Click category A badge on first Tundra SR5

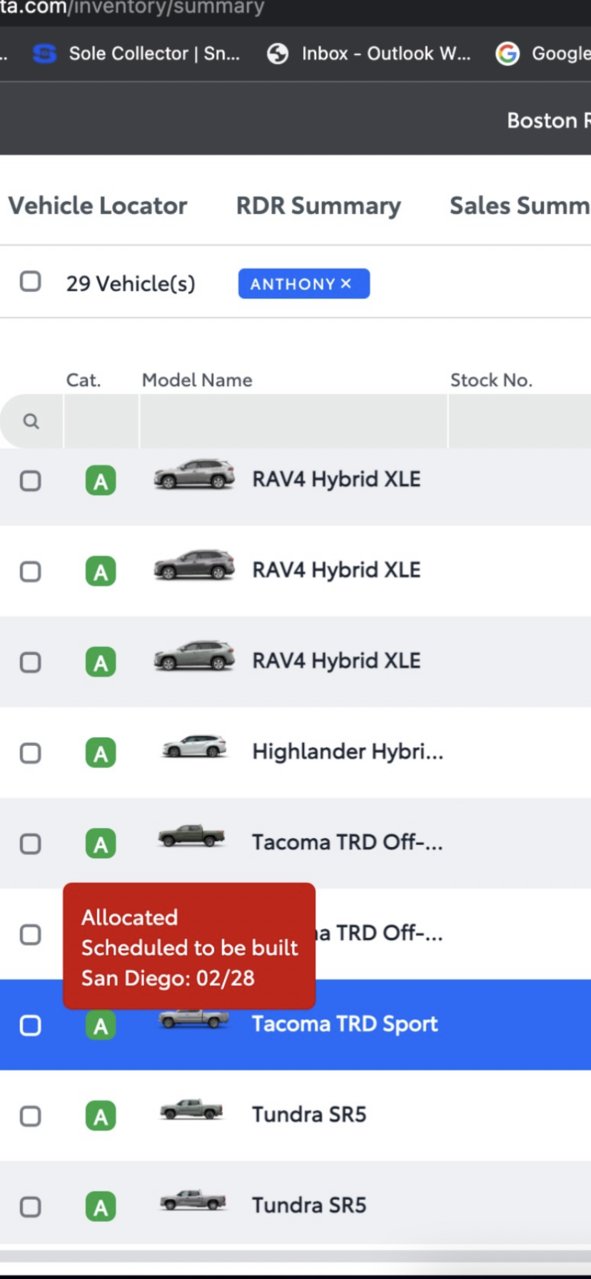click(x=100, y=1116)
